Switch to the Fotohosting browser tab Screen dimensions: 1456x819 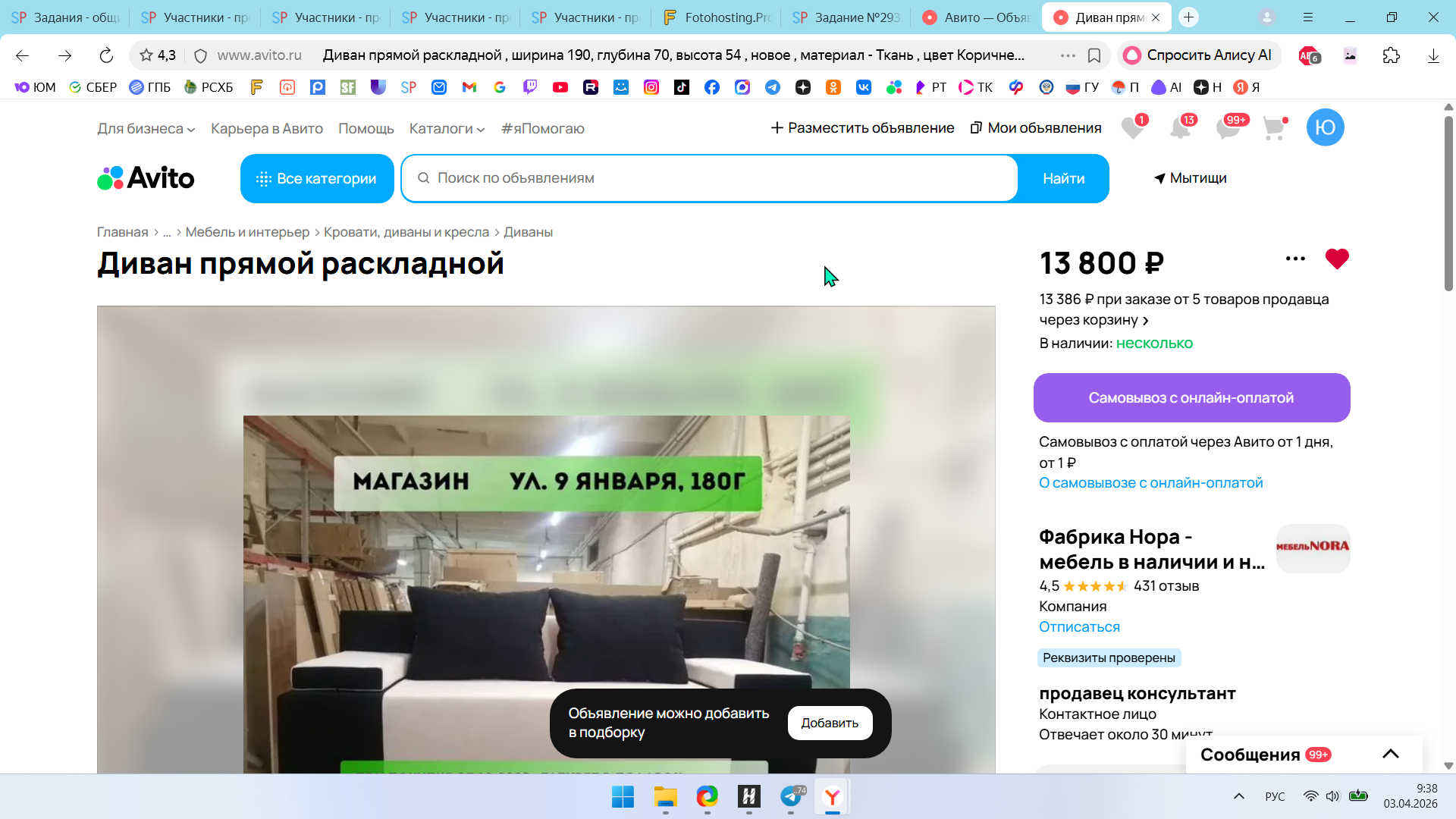click(717, 17)
